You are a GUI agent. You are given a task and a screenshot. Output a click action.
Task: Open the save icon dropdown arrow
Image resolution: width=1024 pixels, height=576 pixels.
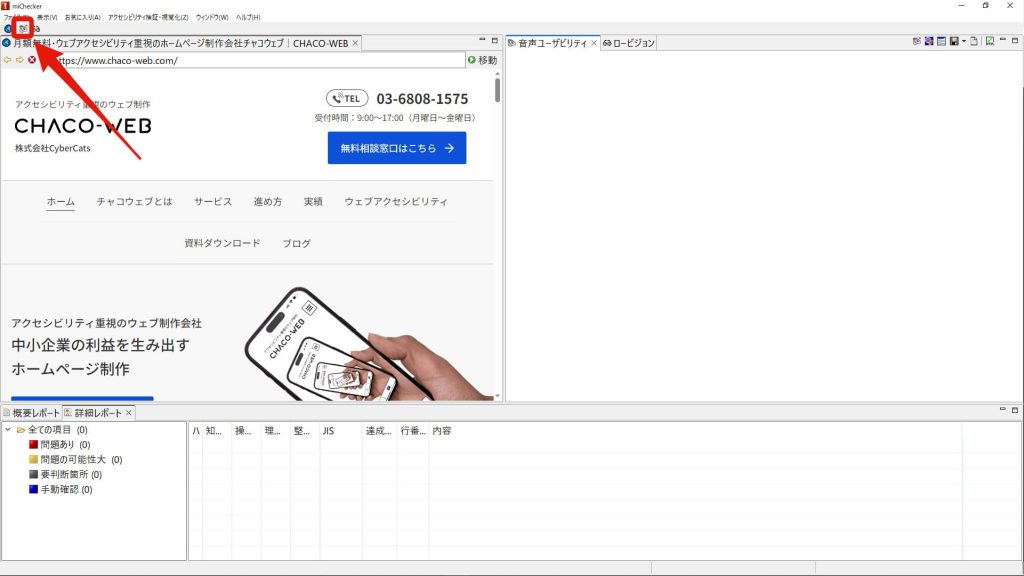click(964, 42)
